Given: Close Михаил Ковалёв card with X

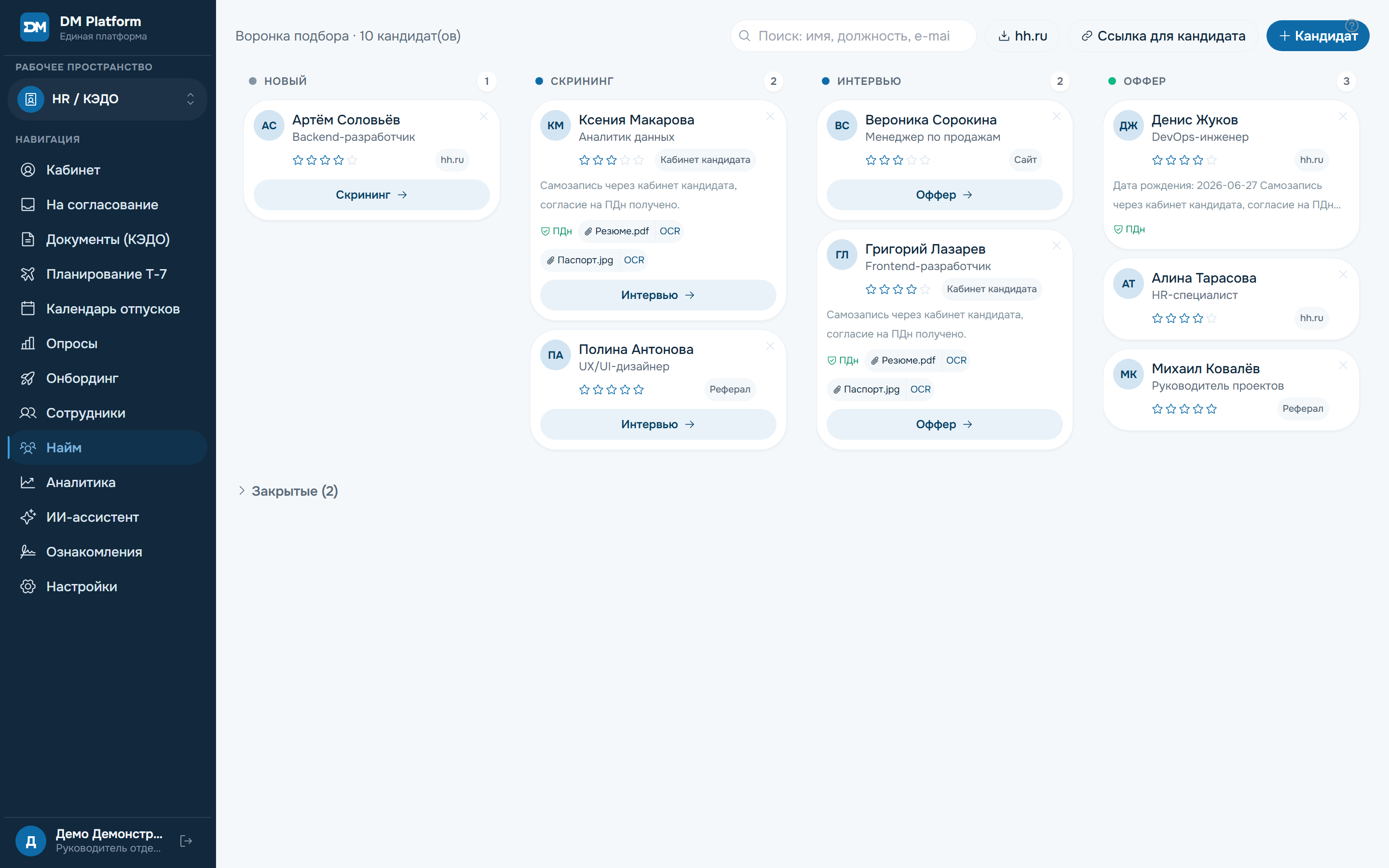Looking at the screenshot, I should point(1343,365).
